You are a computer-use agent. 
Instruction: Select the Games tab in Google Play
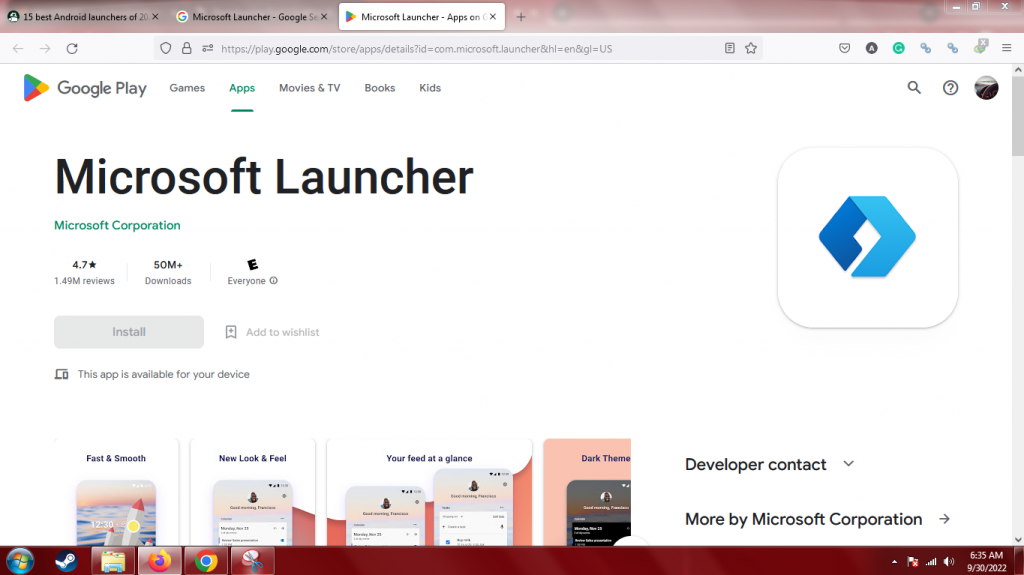click(187, 88)
